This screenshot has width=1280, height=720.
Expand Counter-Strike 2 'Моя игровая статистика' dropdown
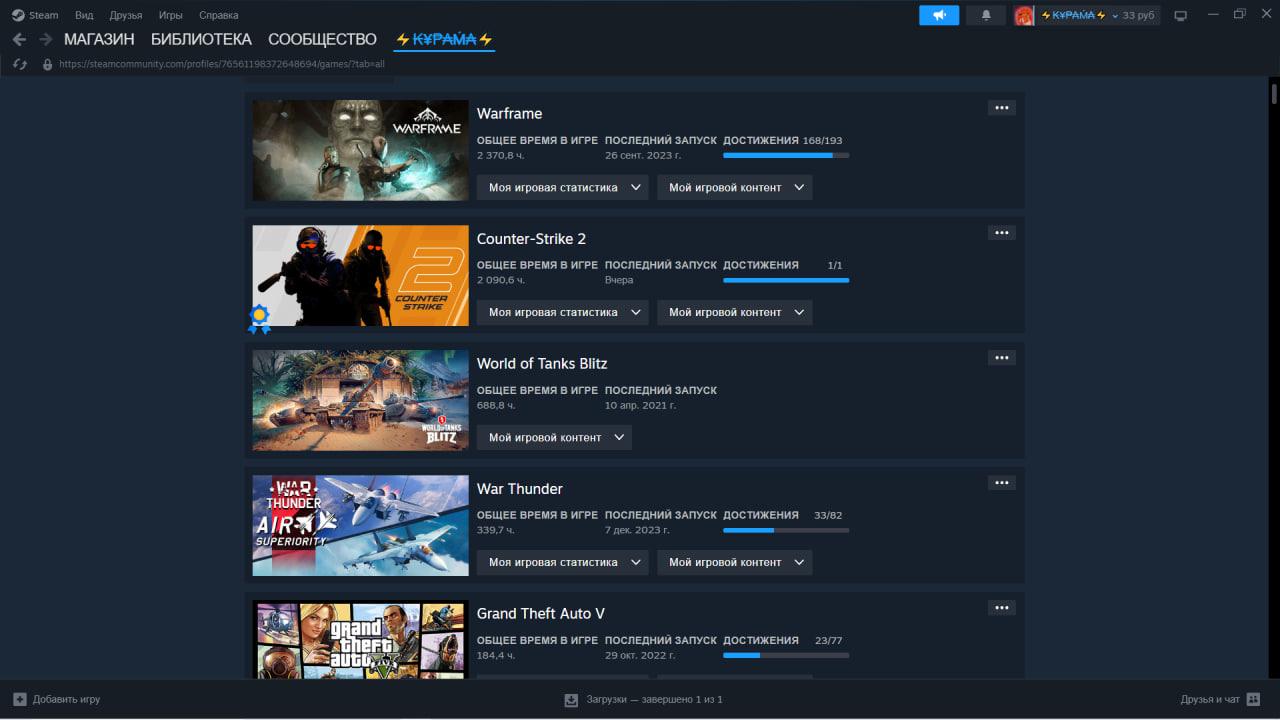click(x=562, y=312)
